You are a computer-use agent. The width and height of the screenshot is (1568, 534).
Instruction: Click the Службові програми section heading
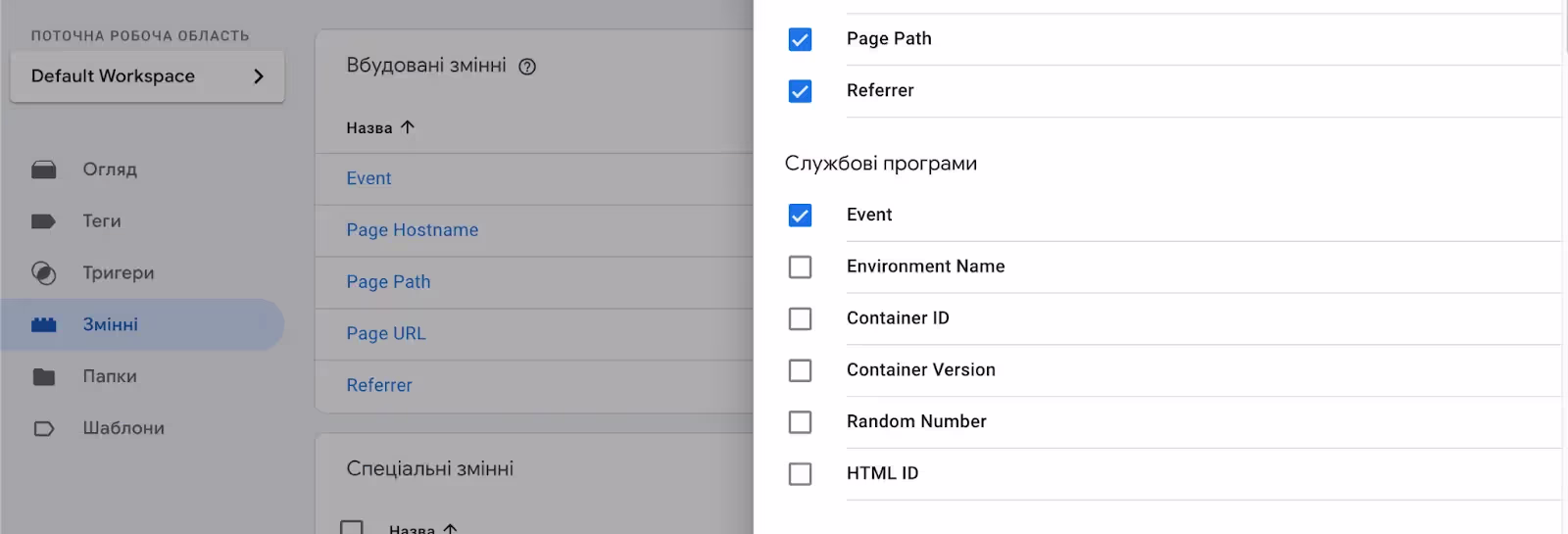(881, 164)
